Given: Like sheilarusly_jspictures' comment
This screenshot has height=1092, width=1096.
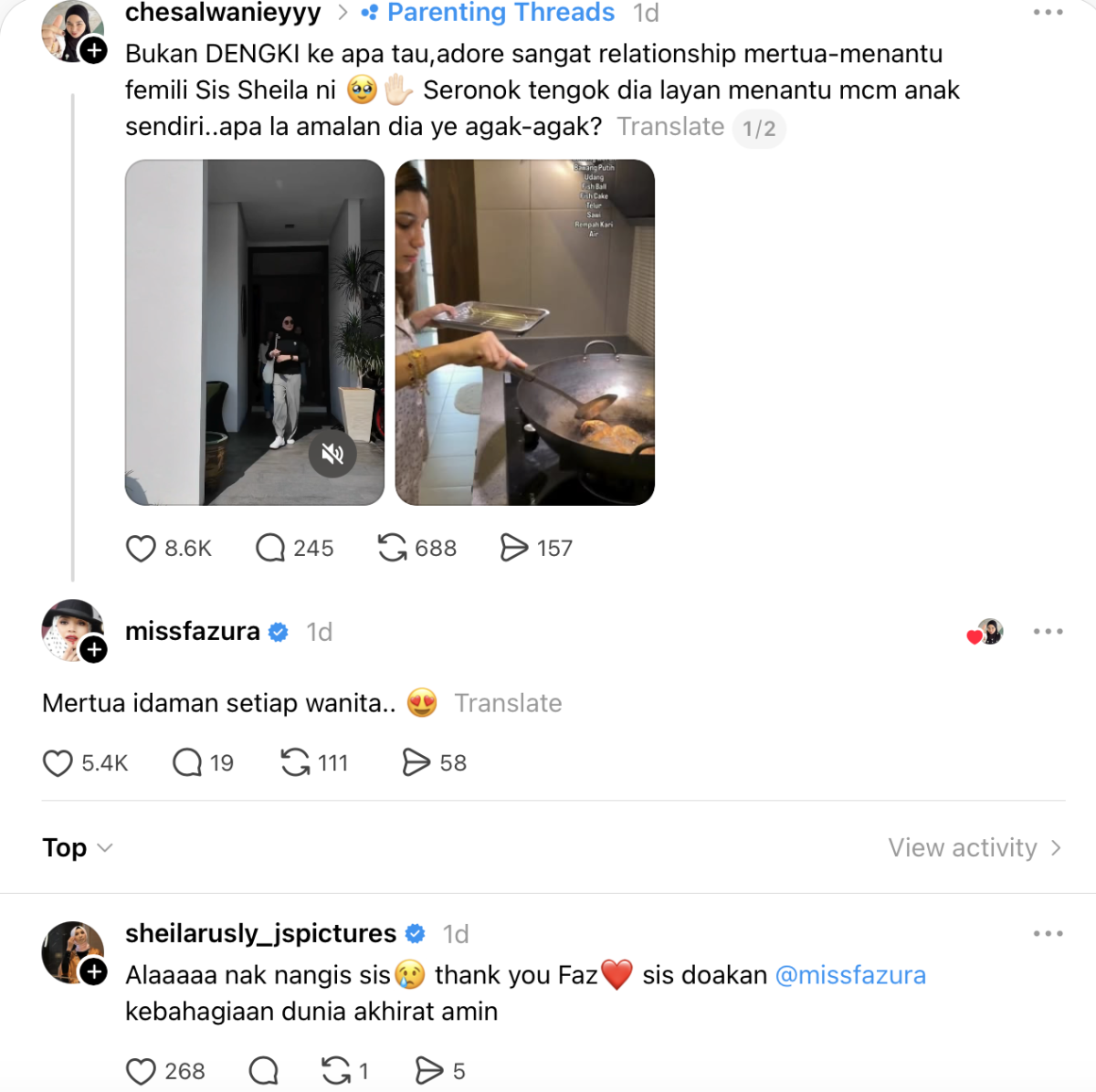Looking at the screenshot, I should (x=141, y=1071).
